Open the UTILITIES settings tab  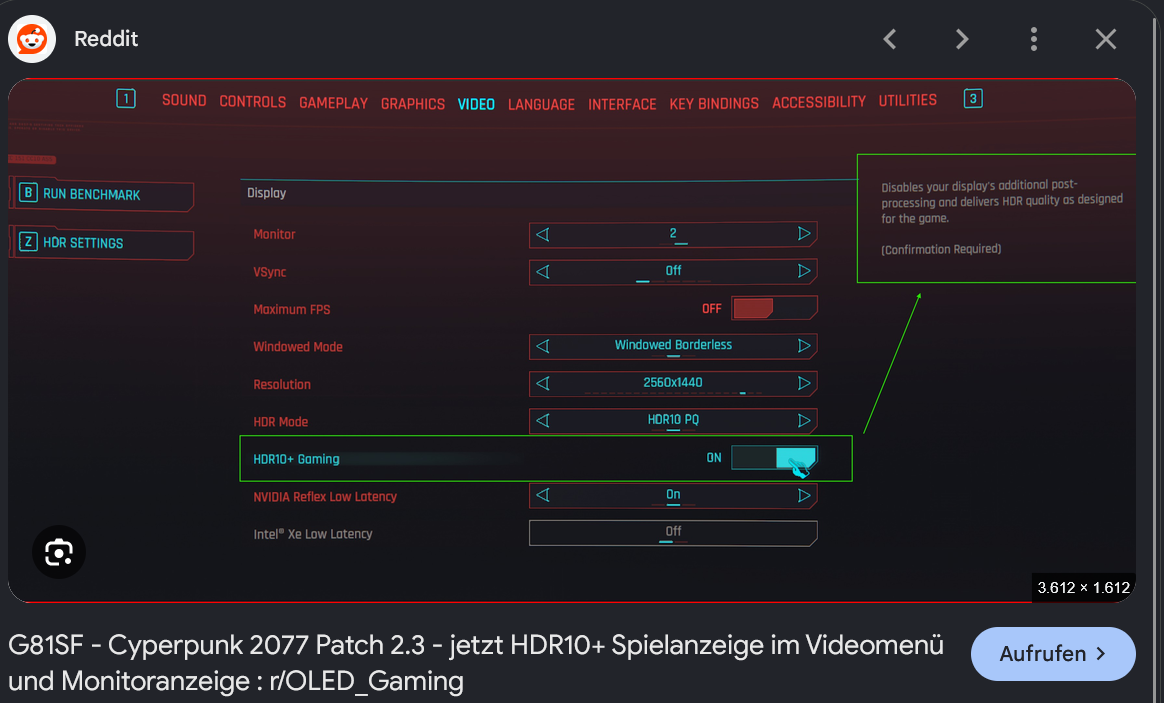coord(907,100)
